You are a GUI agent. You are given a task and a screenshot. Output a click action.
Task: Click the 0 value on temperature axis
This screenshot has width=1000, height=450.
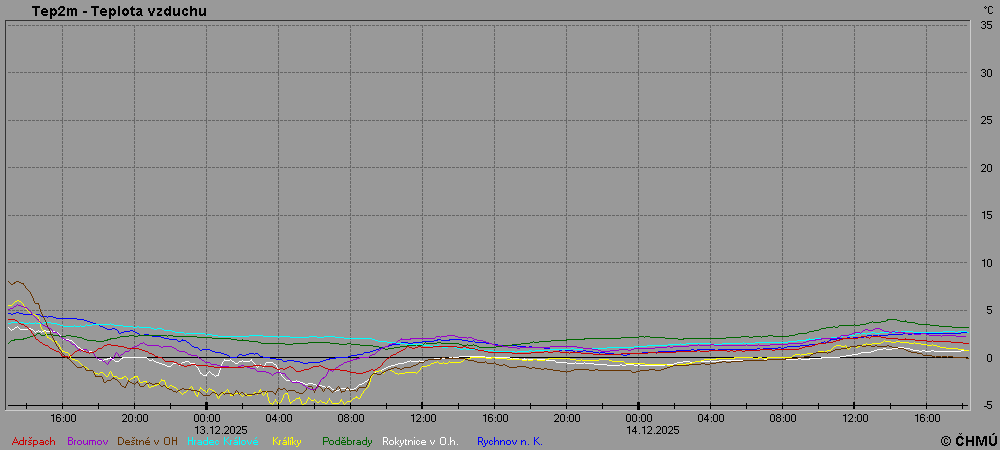[x=990, y=358]
